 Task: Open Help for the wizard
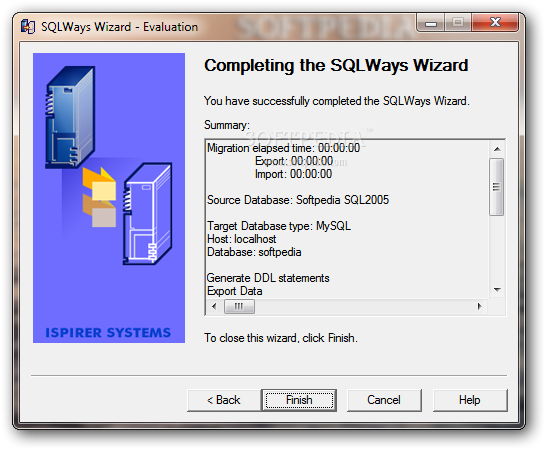[x=470, y=400]
